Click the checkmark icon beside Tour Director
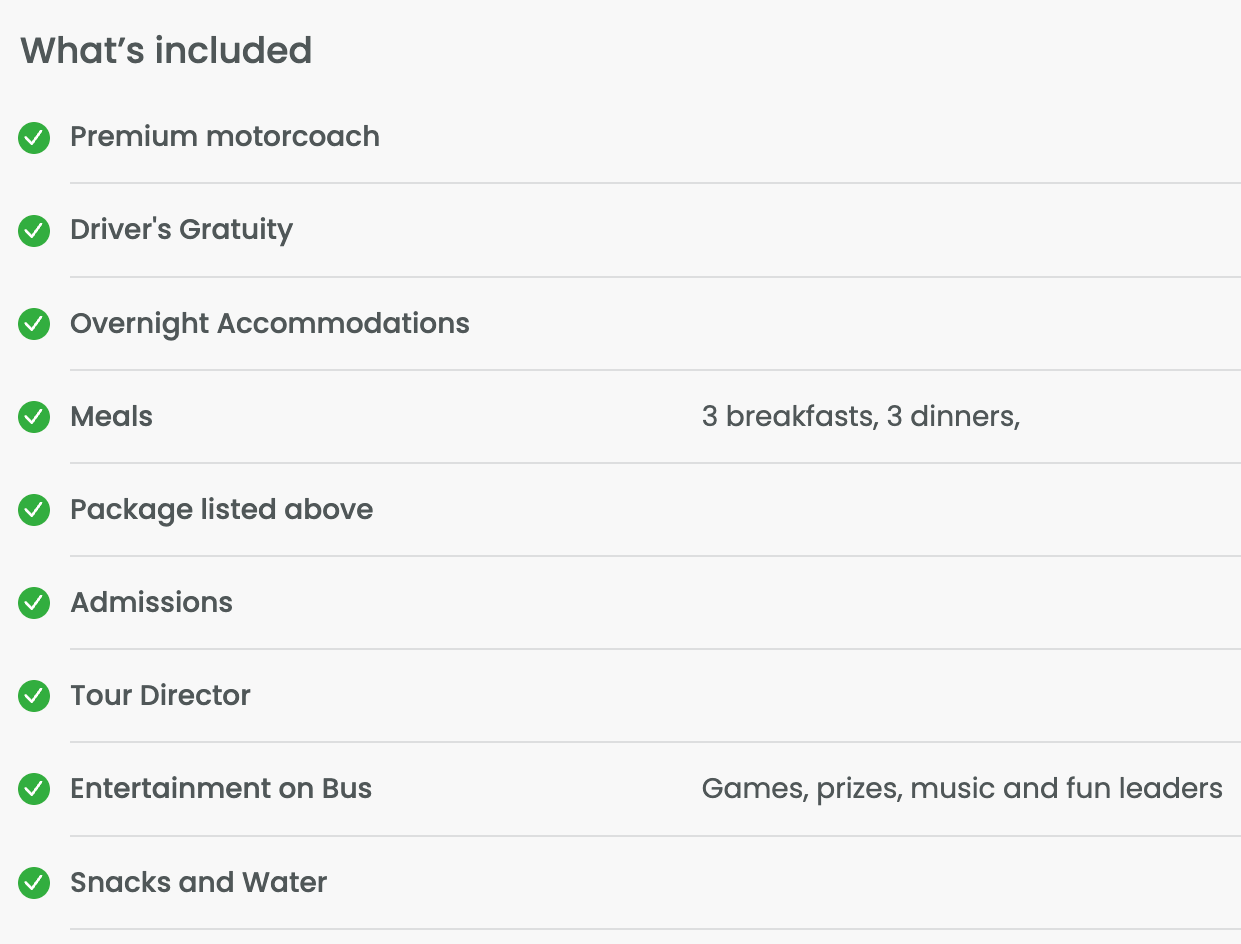 (x=34, y=696)
